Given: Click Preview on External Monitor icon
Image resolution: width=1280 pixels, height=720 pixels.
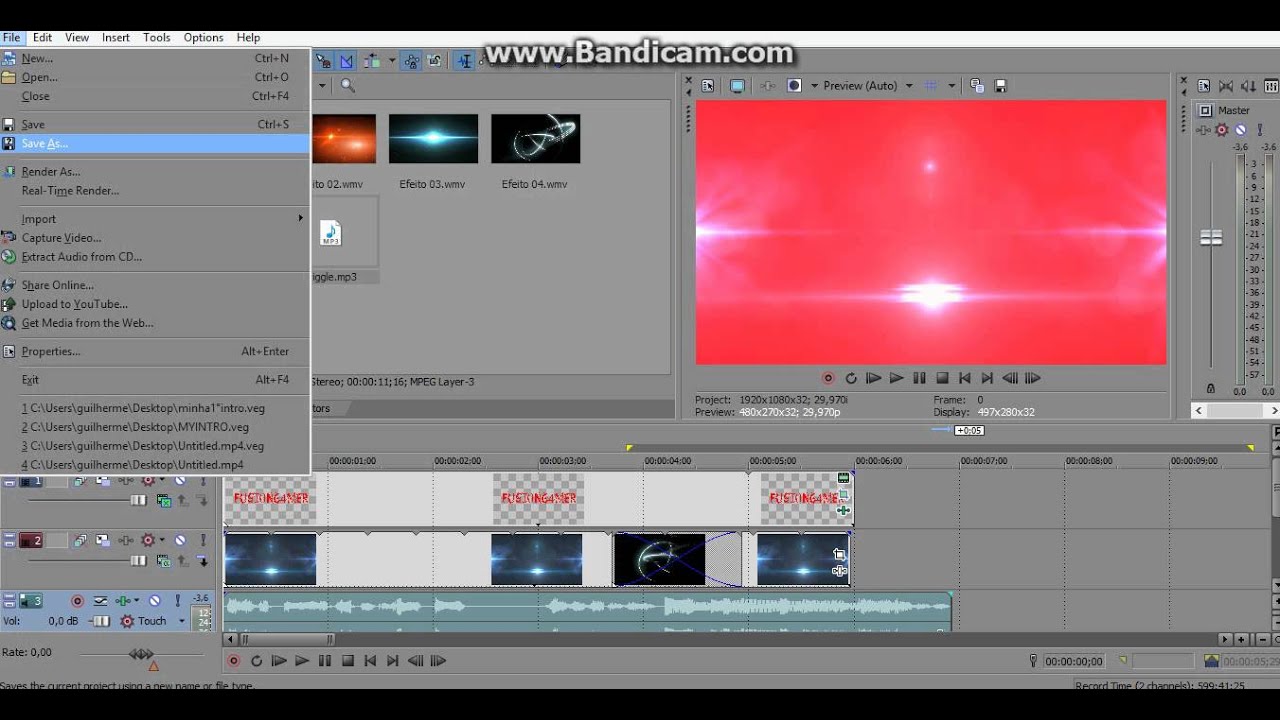Looking at the screenshot, I should 737,86.
